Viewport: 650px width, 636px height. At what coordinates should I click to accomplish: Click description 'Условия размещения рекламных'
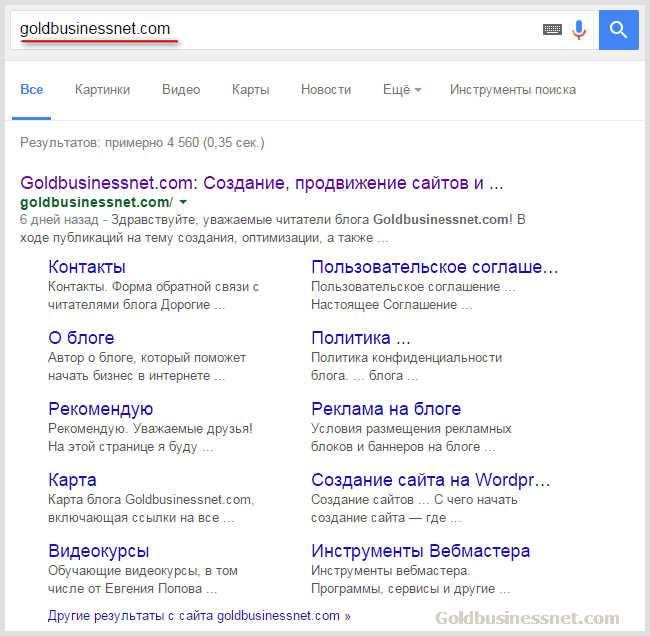click(411, 428)
